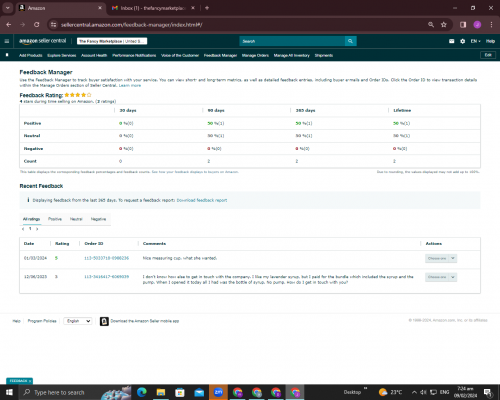Open Manage All Inventory menu item
The image size is (500, 400).
292,55
